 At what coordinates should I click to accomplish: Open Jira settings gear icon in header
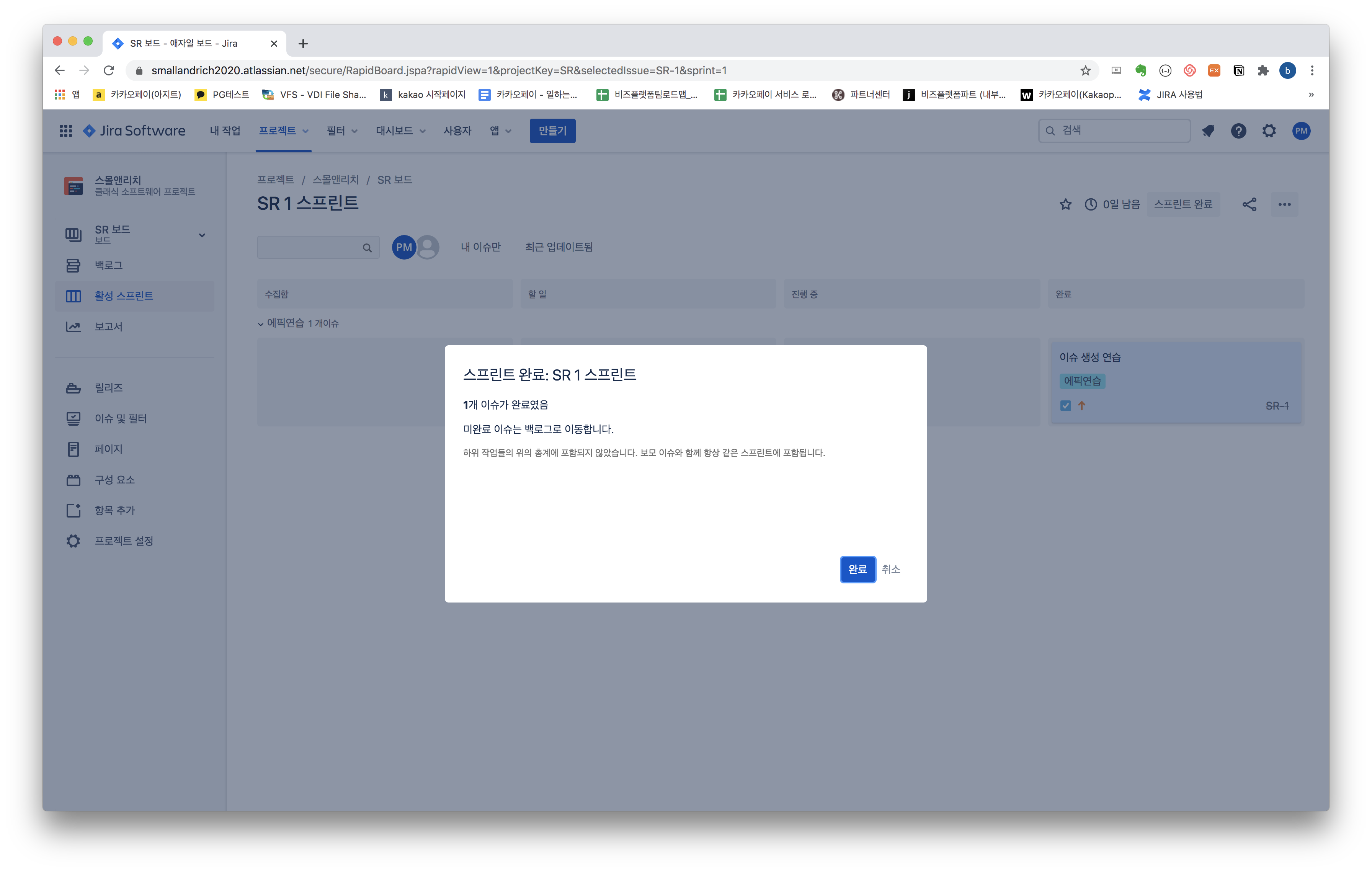click(1268, 131)
